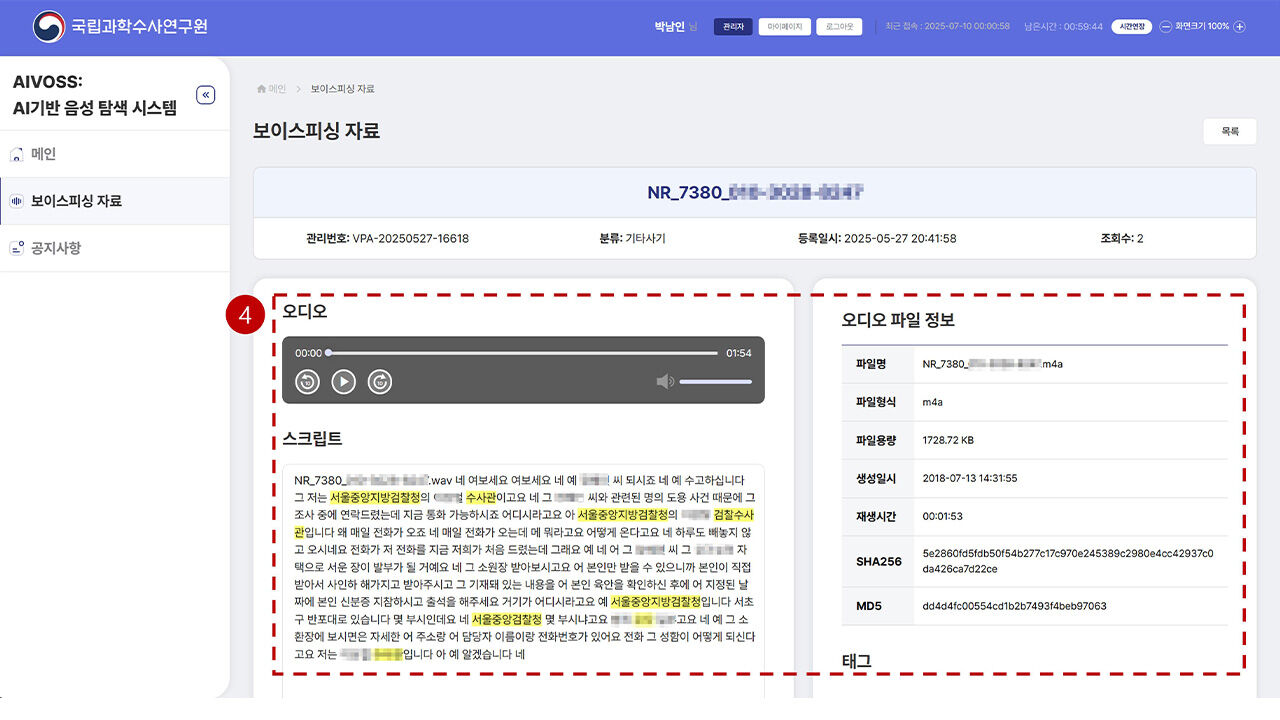Click the 태그 heading

pyautogui.click(x=857, y=661)
